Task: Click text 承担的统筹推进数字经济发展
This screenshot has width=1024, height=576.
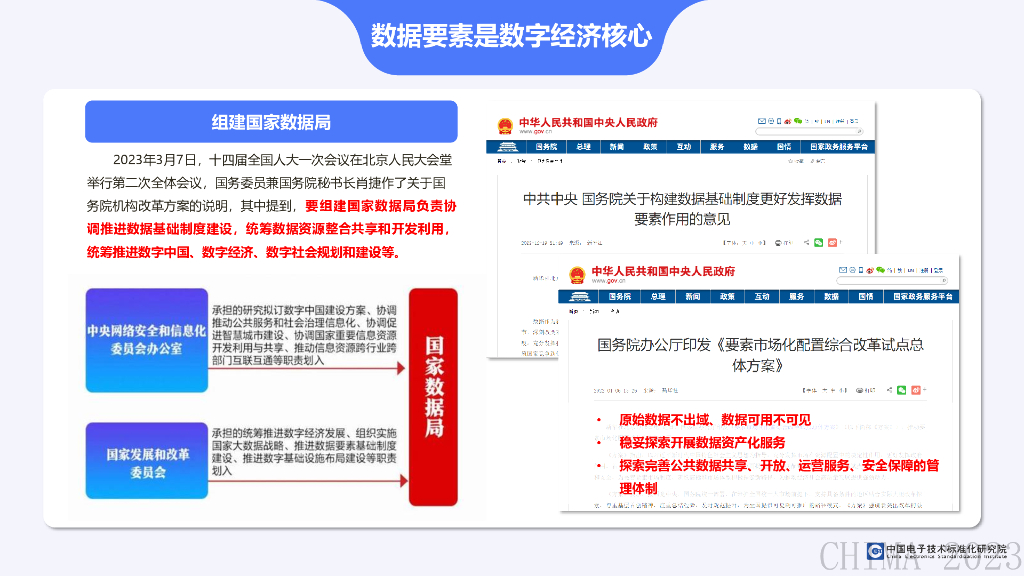Action: 304,451
